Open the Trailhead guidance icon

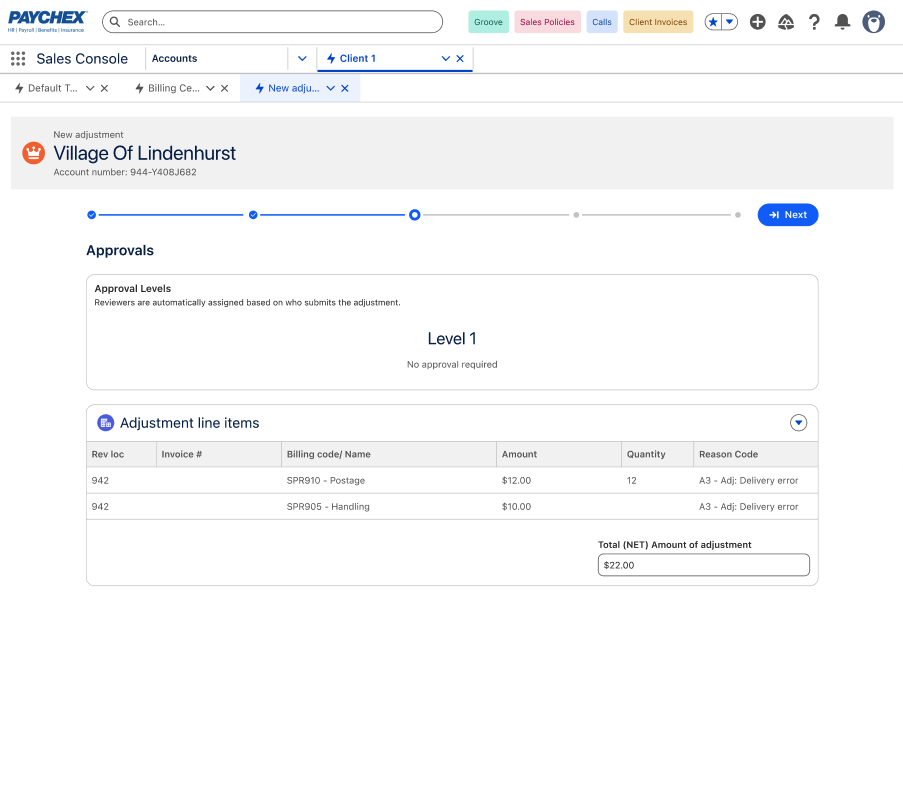point(786,22)
